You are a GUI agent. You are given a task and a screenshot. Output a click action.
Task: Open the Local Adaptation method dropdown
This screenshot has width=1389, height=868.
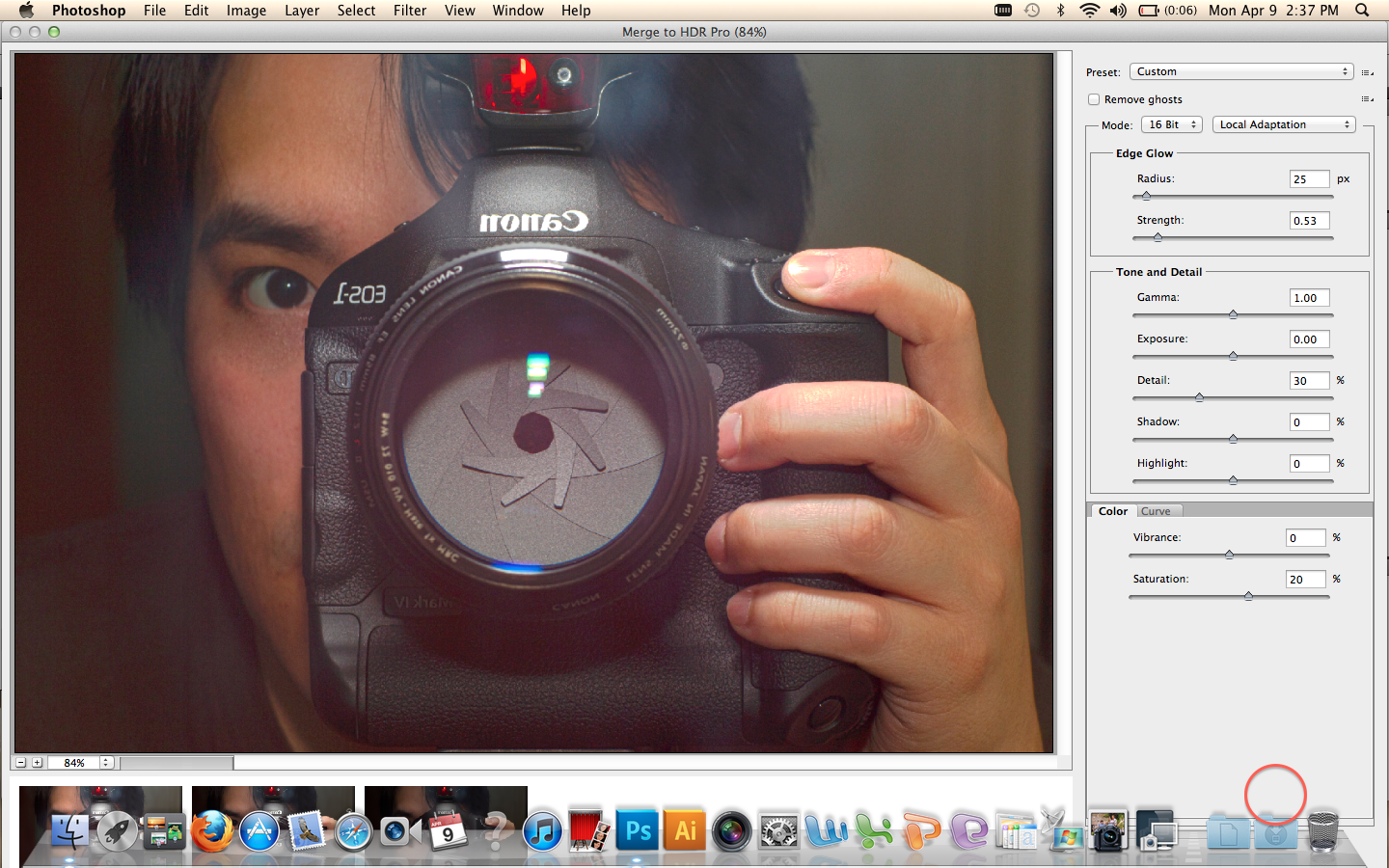[1284, 124]
